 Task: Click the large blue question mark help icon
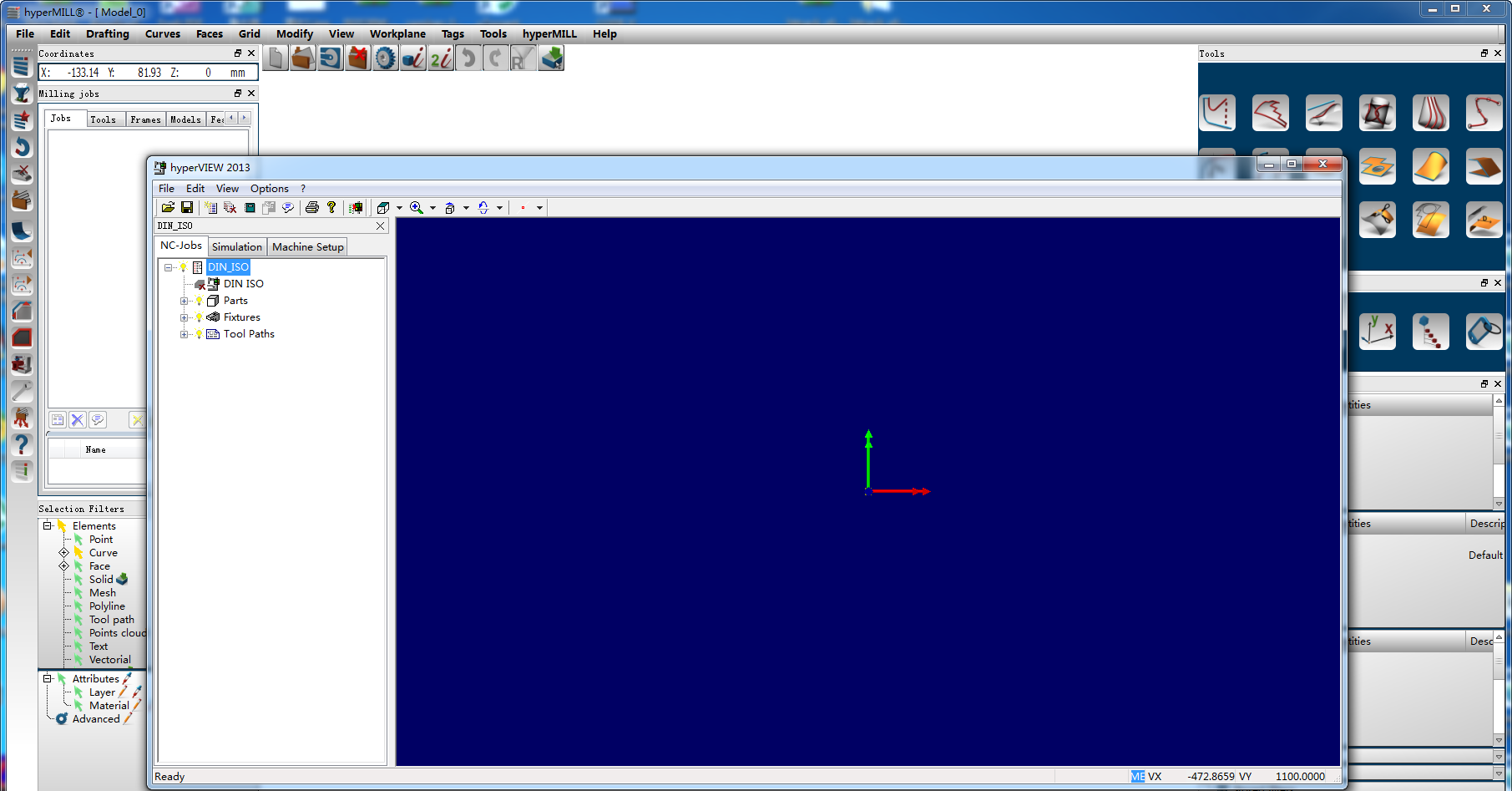[x=22, y=444]
